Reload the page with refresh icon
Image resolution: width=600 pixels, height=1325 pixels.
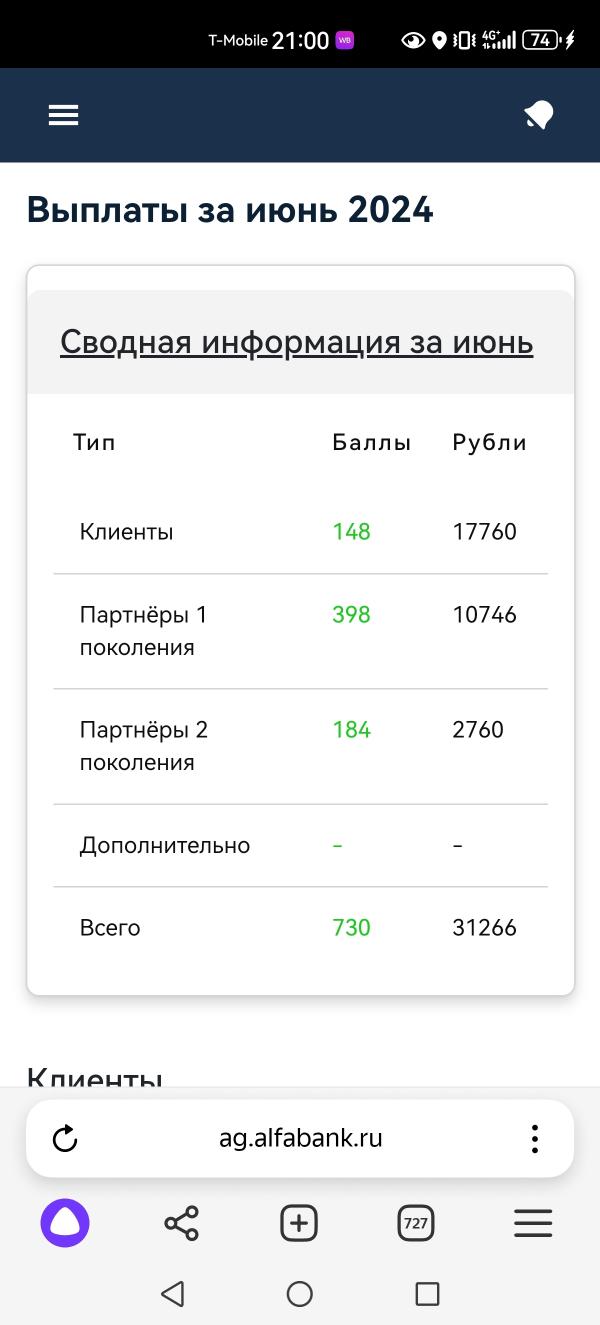coord(65,1138)
